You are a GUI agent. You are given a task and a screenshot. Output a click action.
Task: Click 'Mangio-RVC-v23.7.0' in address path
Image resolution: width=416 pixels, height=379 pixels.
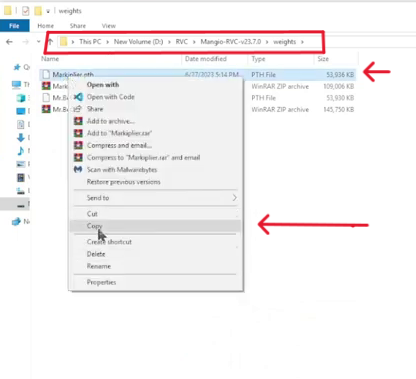click(x=231, y=42)
